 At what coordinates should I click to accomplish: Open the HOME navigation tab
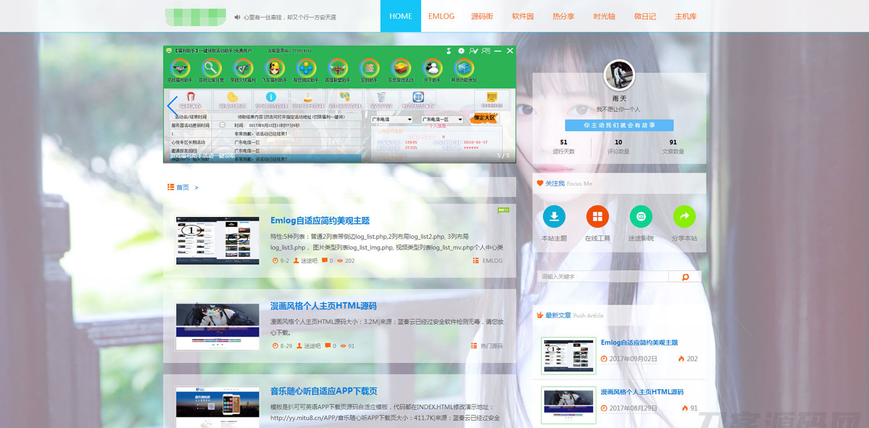point(400,16)
